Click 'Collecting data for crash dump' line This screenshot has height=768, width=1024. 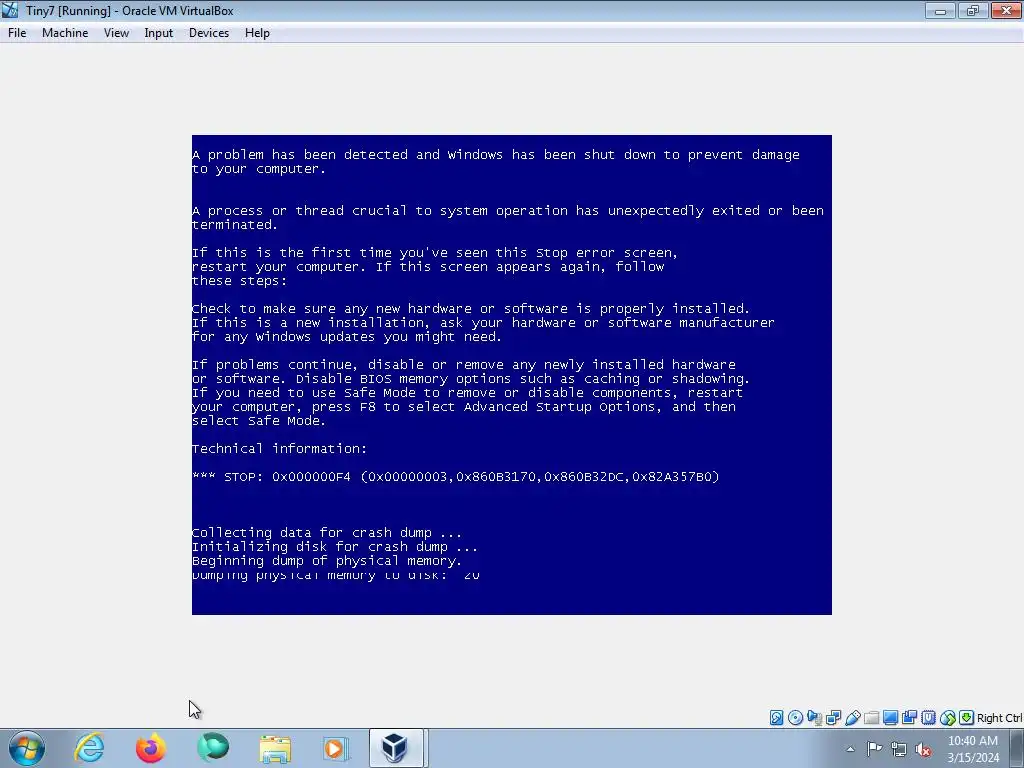click(327, 533)
